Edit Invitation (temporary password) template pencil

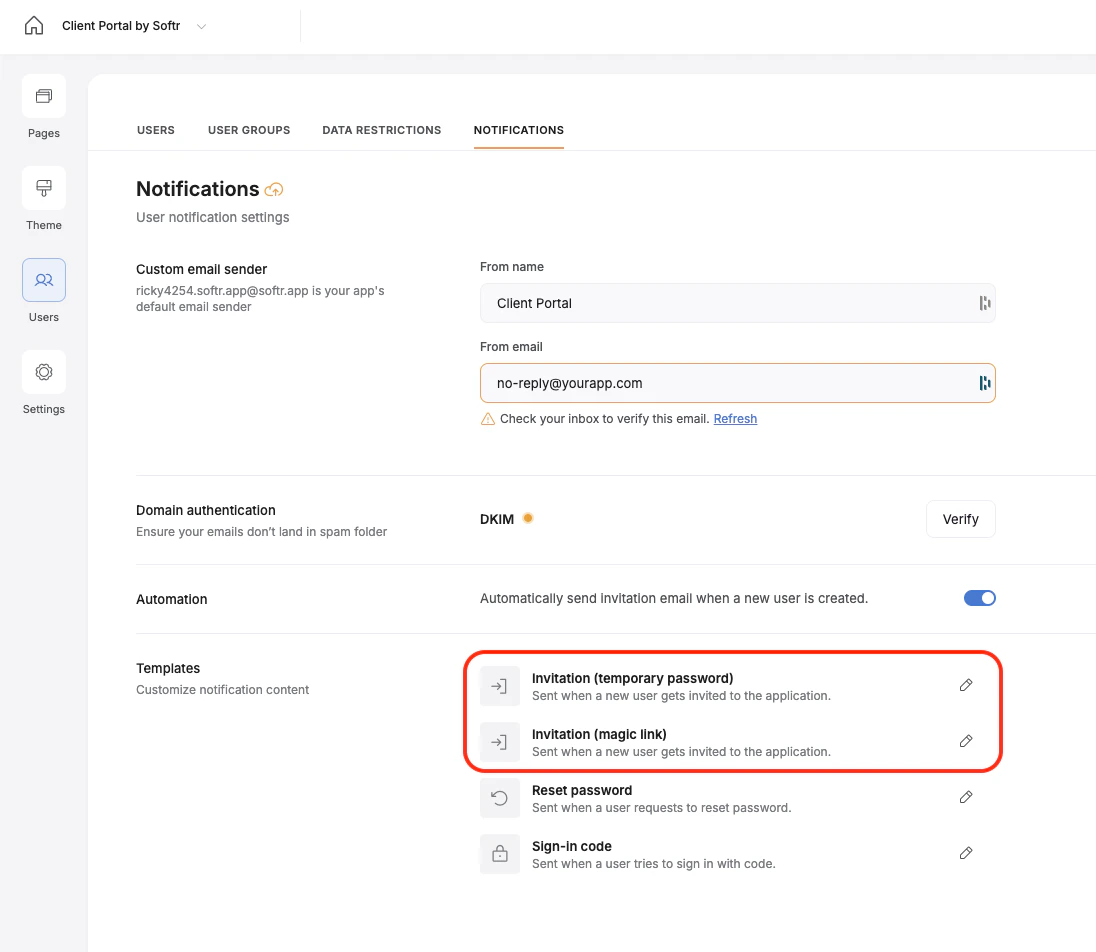tap(966, 685)
